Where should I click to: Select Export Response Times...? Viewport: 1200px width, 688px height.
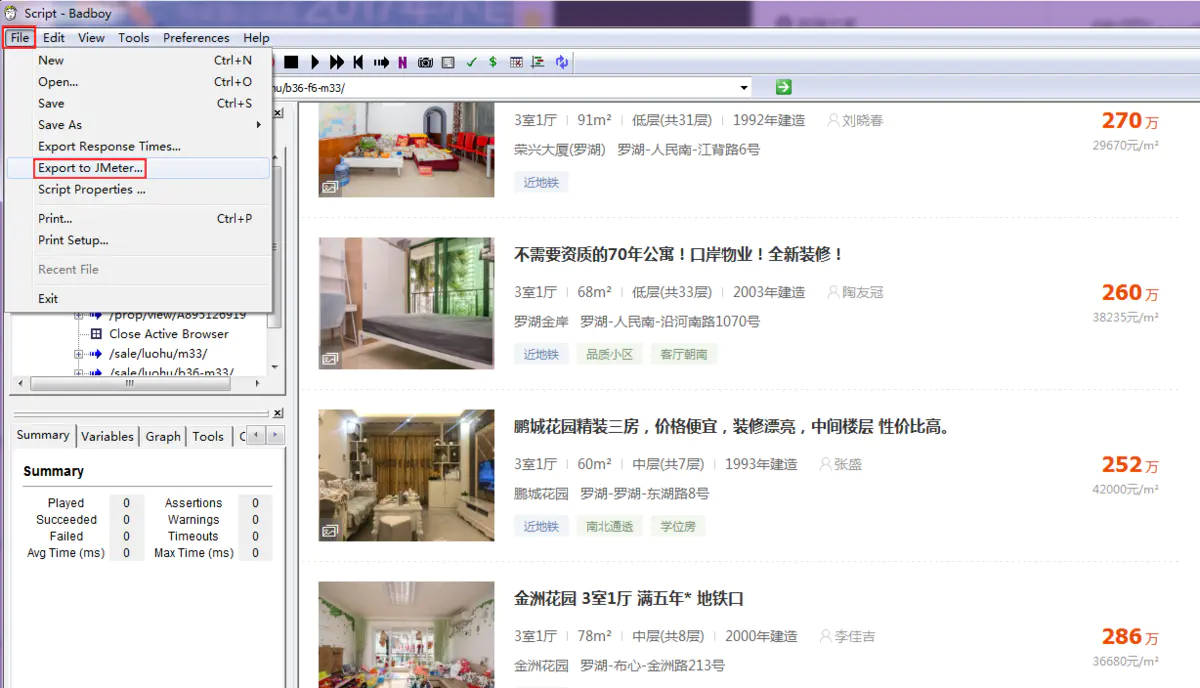tap(138, 146)
